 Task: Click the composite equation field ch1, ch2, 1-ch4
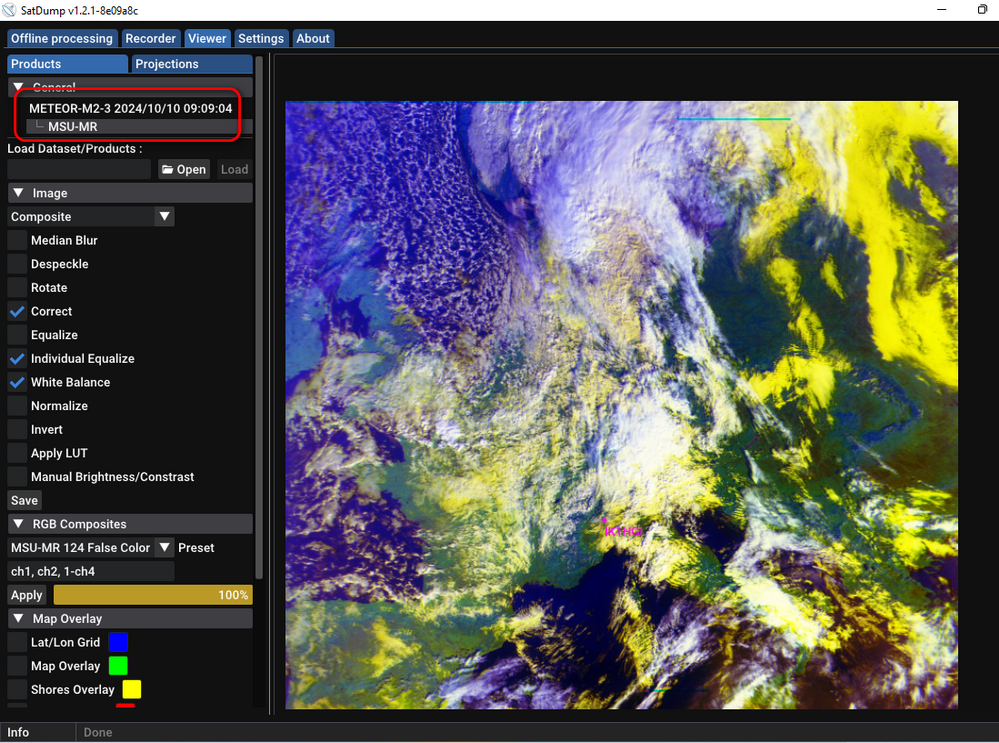(x=90, y=571)
